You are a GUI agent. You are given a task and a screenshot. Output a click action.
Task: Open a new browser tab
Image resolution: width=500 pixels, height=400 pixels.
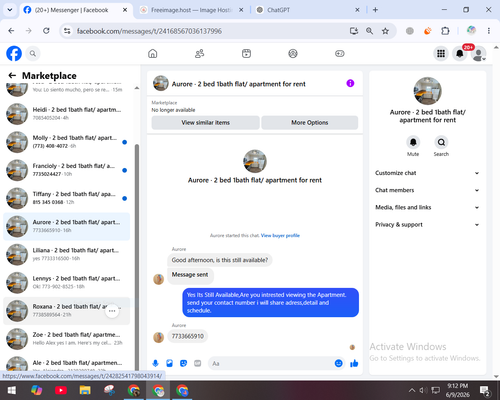[375, 10]
